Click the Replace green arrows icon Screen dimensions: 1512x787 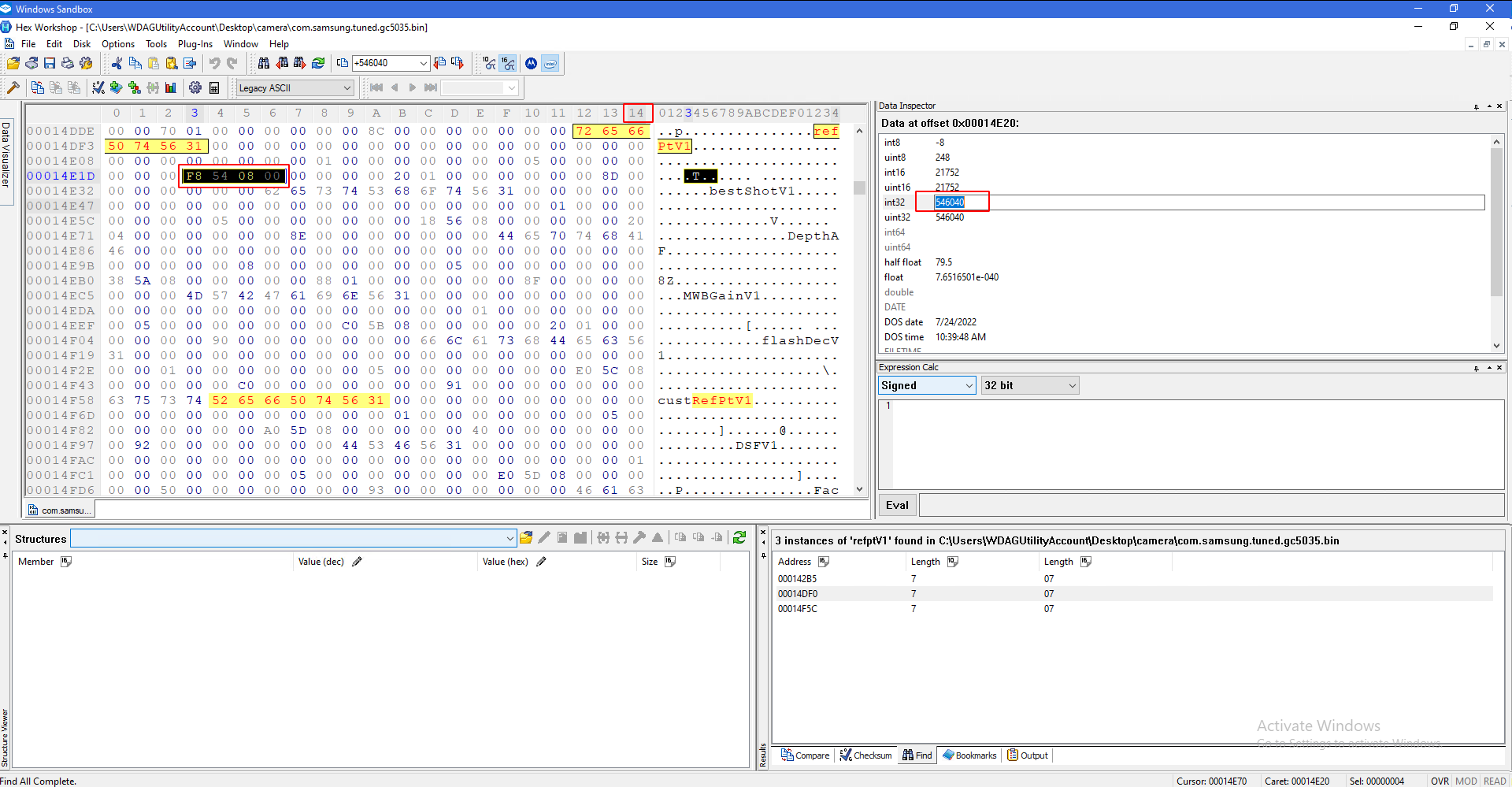point(318,63)
